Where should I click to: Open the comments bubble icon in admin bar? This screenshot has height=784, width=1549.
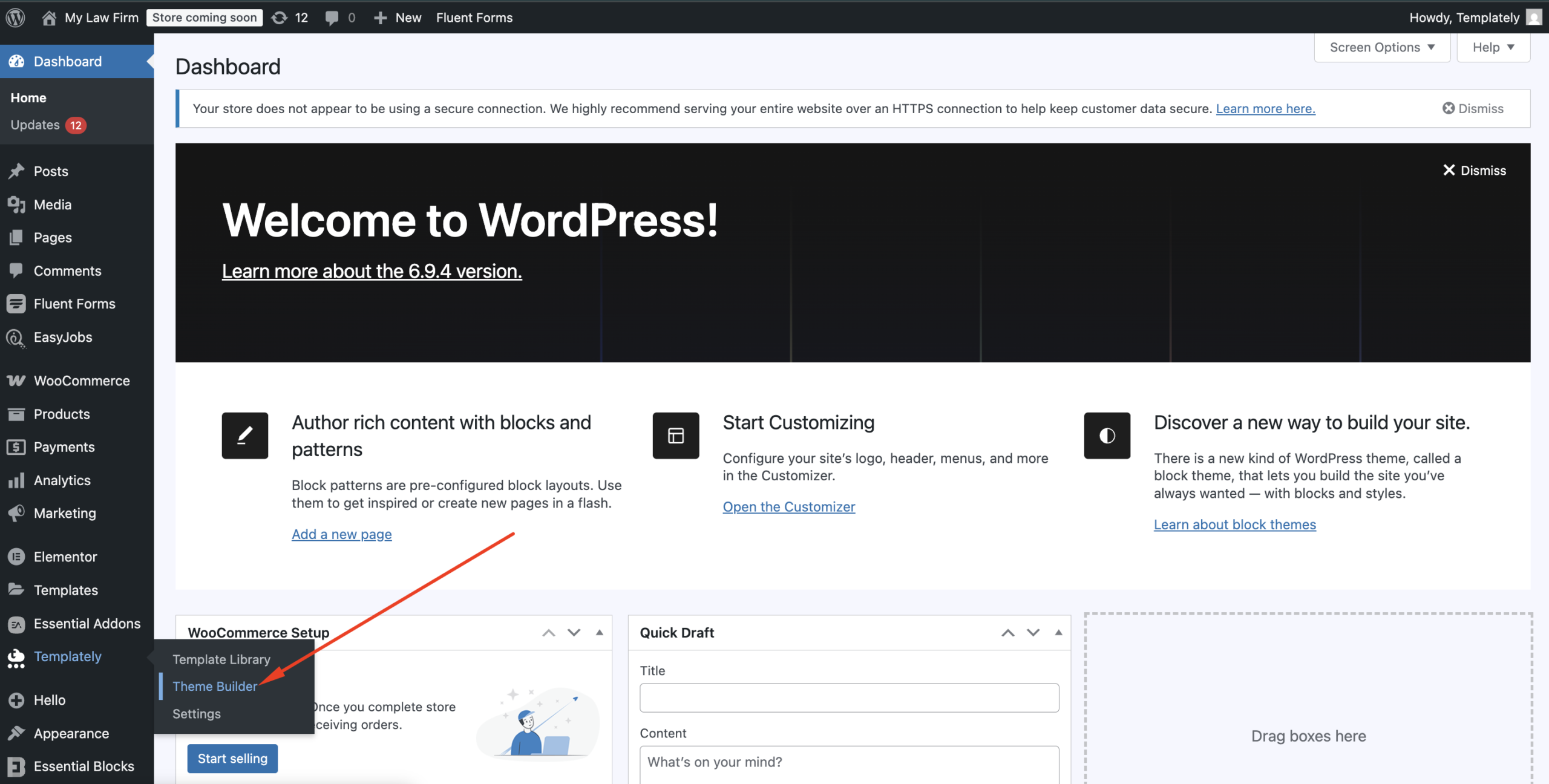[x=331, y=18]
